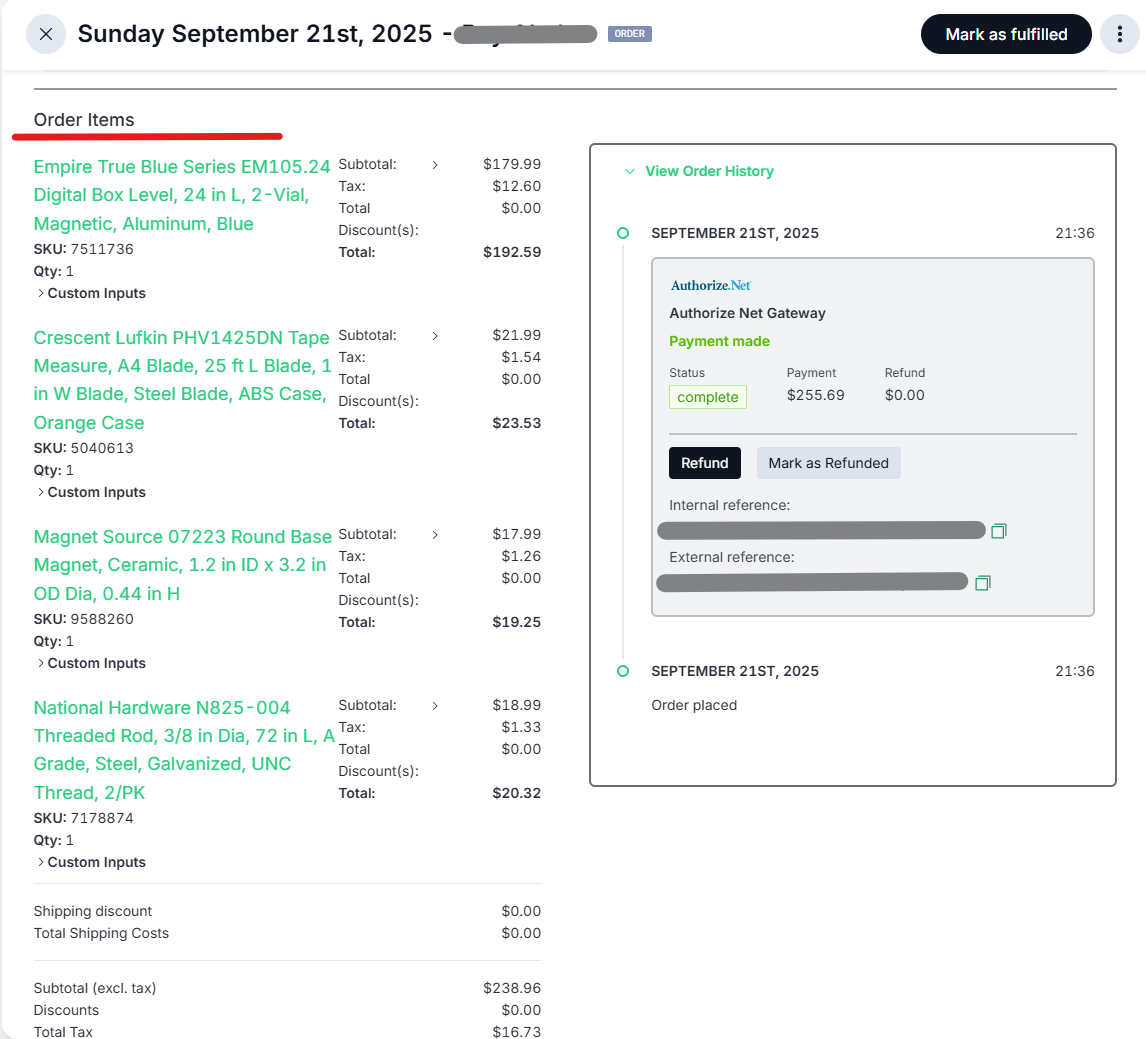
Task: Expand subtotal arrow for the $179.99 item
Action: [x=435, y=165]
